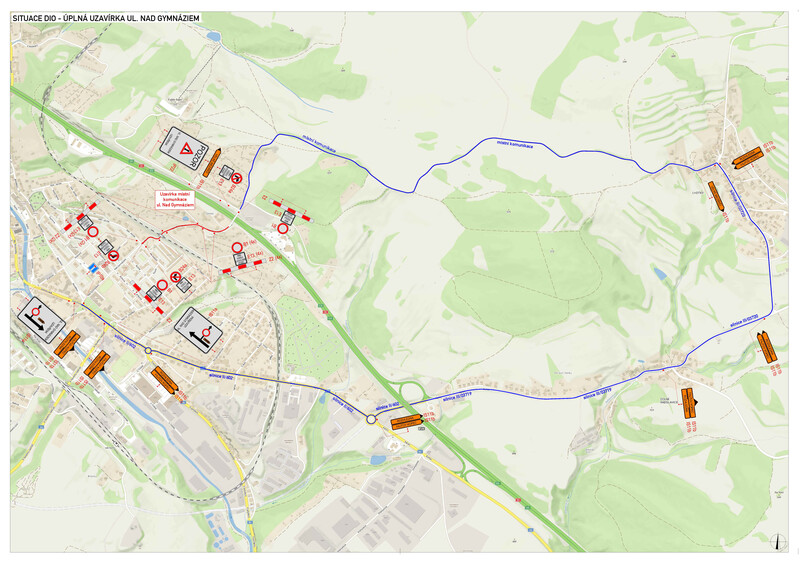Click the orange arrow sign beside the POZOR sign
The height and width of the screenshot is (563, 800).
pyautogui.click(x=212, y=163)
